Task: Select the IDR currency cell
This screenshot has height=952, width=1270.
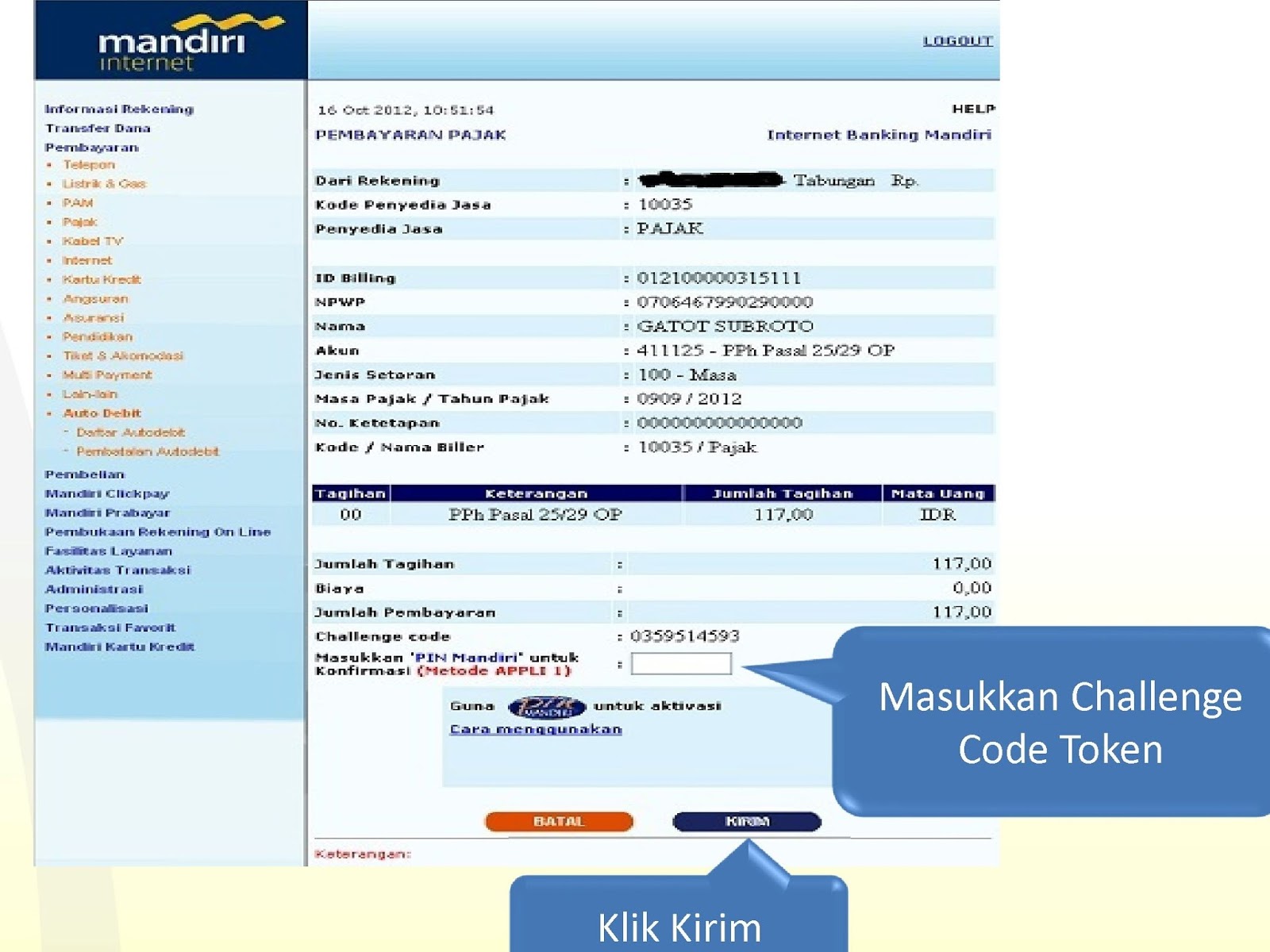Action: point(938,515)
